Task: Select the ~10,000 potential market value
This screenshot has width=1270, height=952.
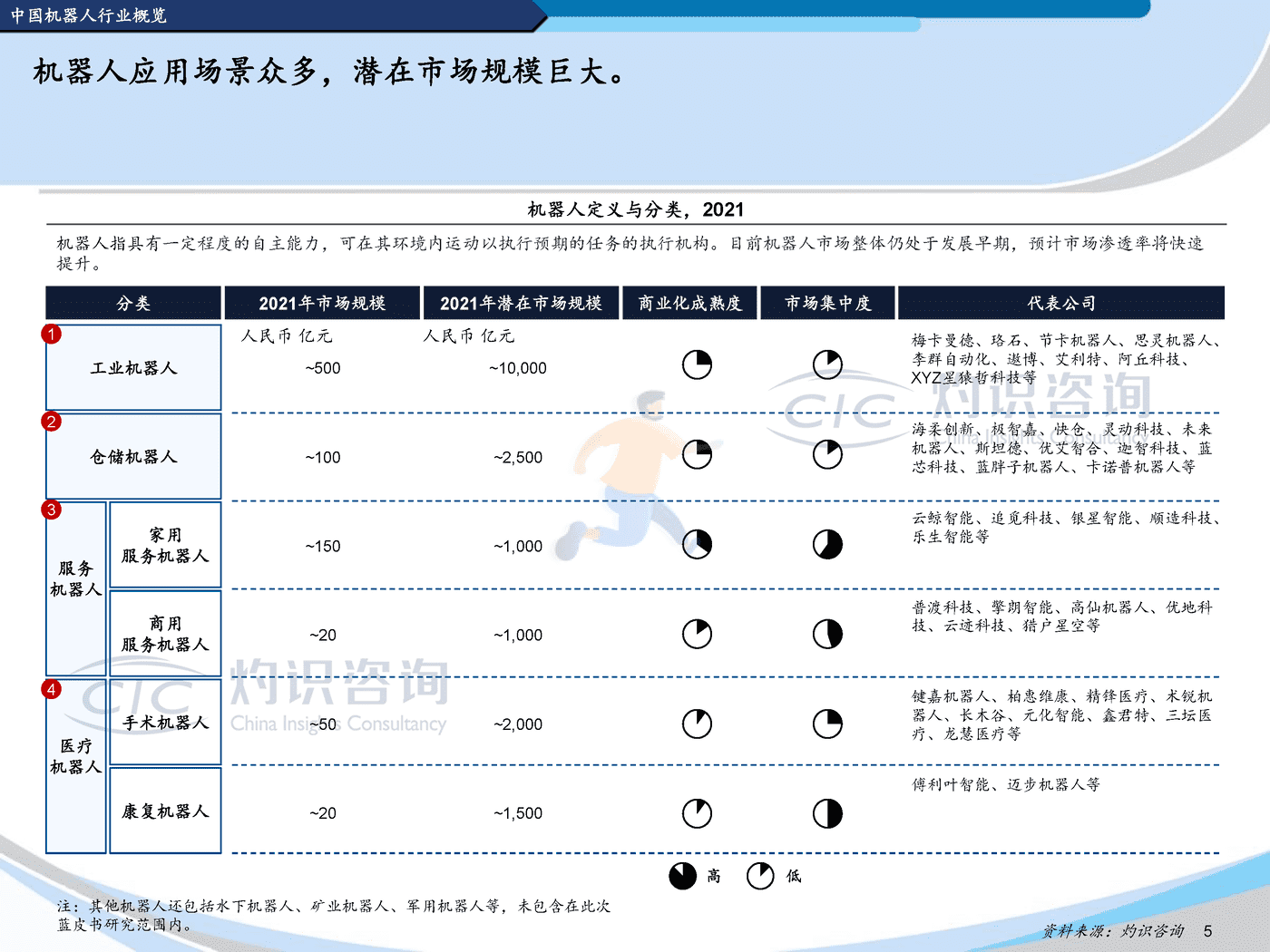Action: point(518,368)
